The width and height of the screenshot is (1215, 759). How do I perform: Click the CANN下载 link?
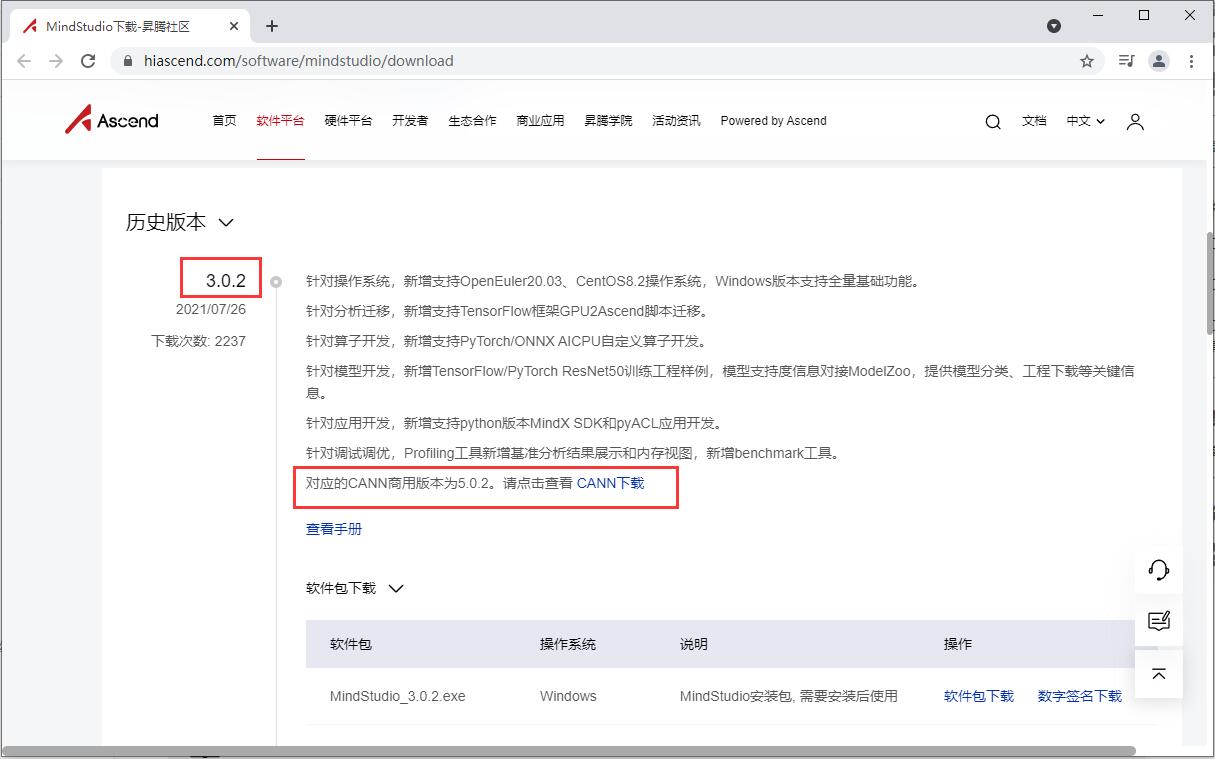click(610, 483)
